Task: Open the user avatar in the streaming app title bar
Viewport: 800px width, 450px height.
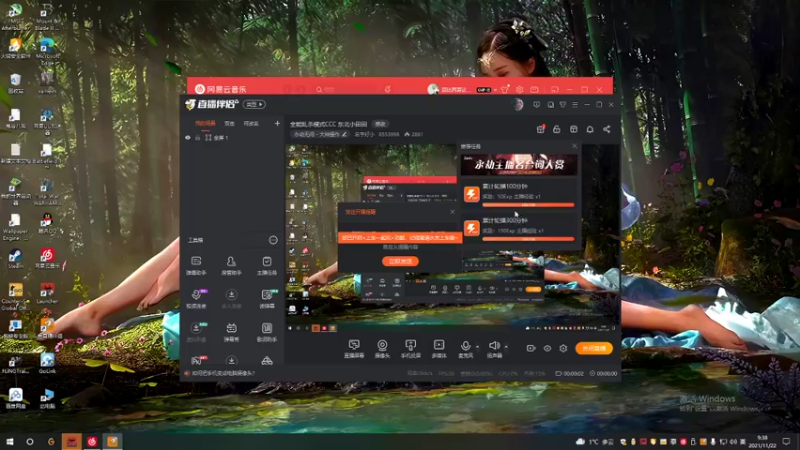Action: (x=518, y=105)
